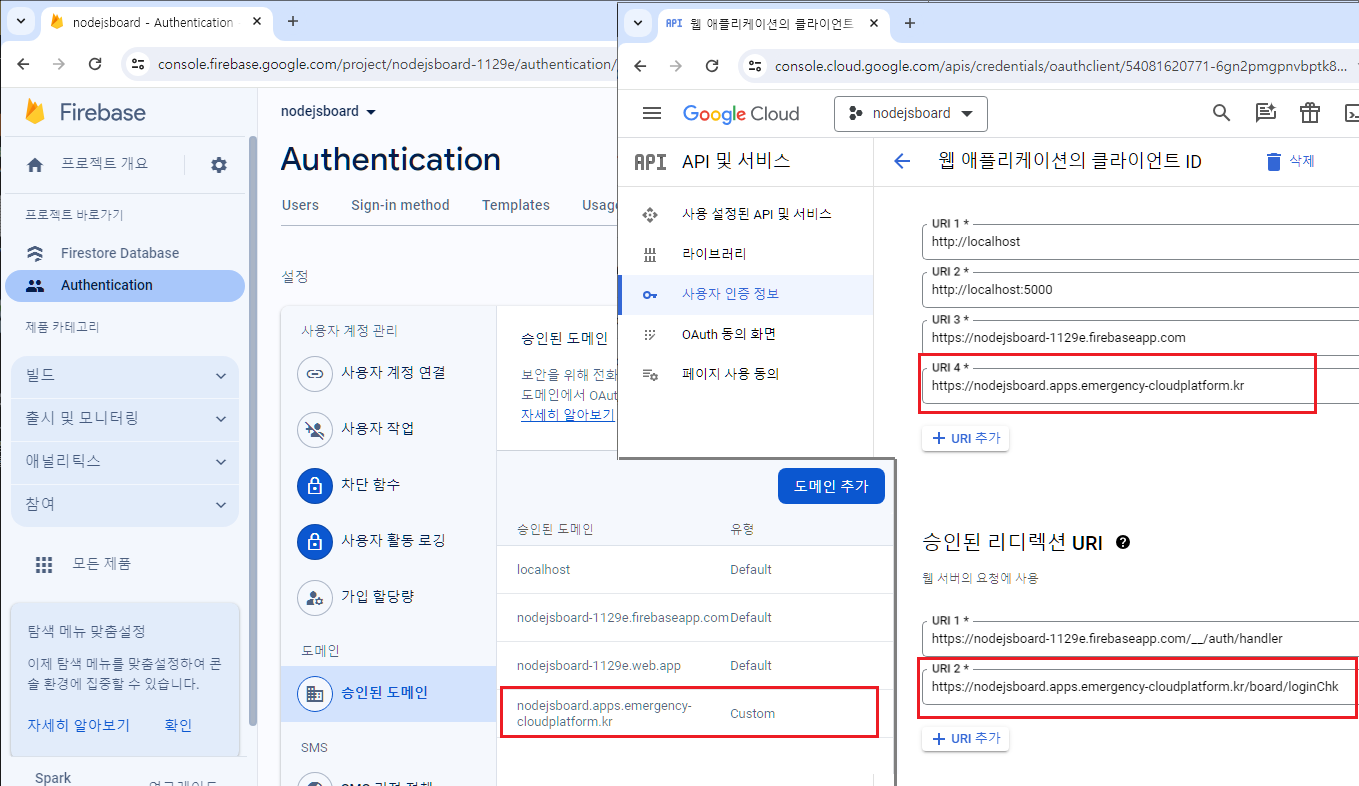Select 사용자 인증 정보 in sidebar
Image resolution: width=1359 pixels, height=786 pixels.
pos(746,294)
